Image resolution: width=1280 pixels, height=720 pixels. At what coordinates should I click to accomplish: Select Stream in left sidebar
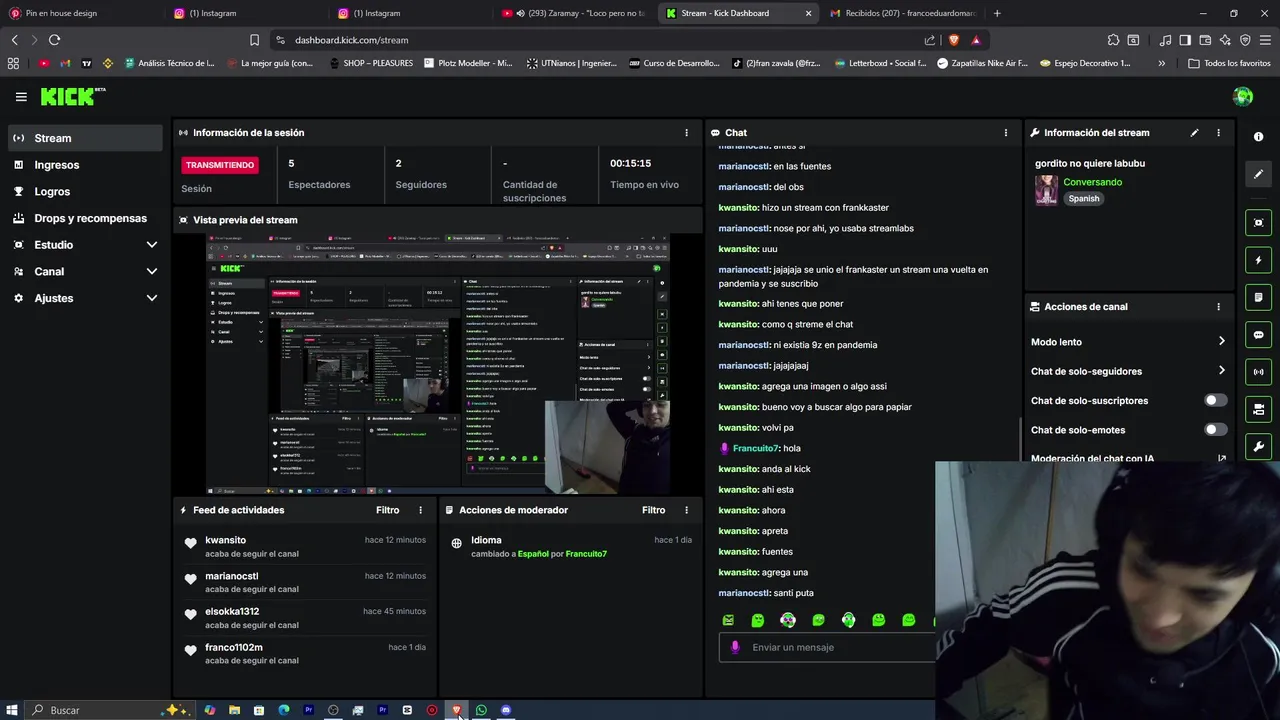(x=85, y=138)
